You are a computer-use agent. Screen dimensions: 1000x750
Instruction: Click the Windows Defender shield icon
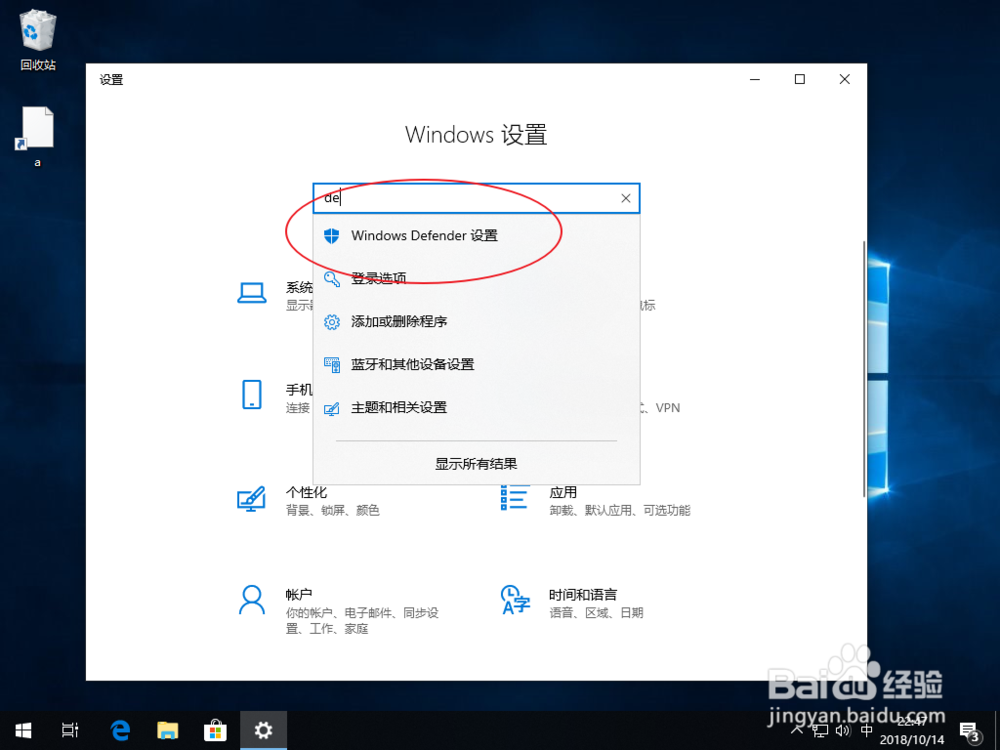332,236
